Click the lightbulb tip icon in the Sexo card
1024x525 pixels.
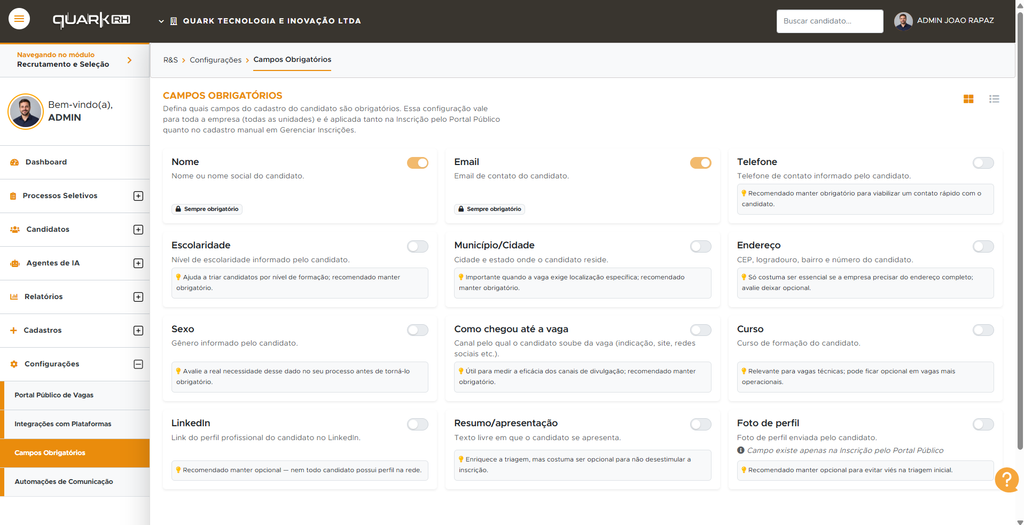point(178,371)
